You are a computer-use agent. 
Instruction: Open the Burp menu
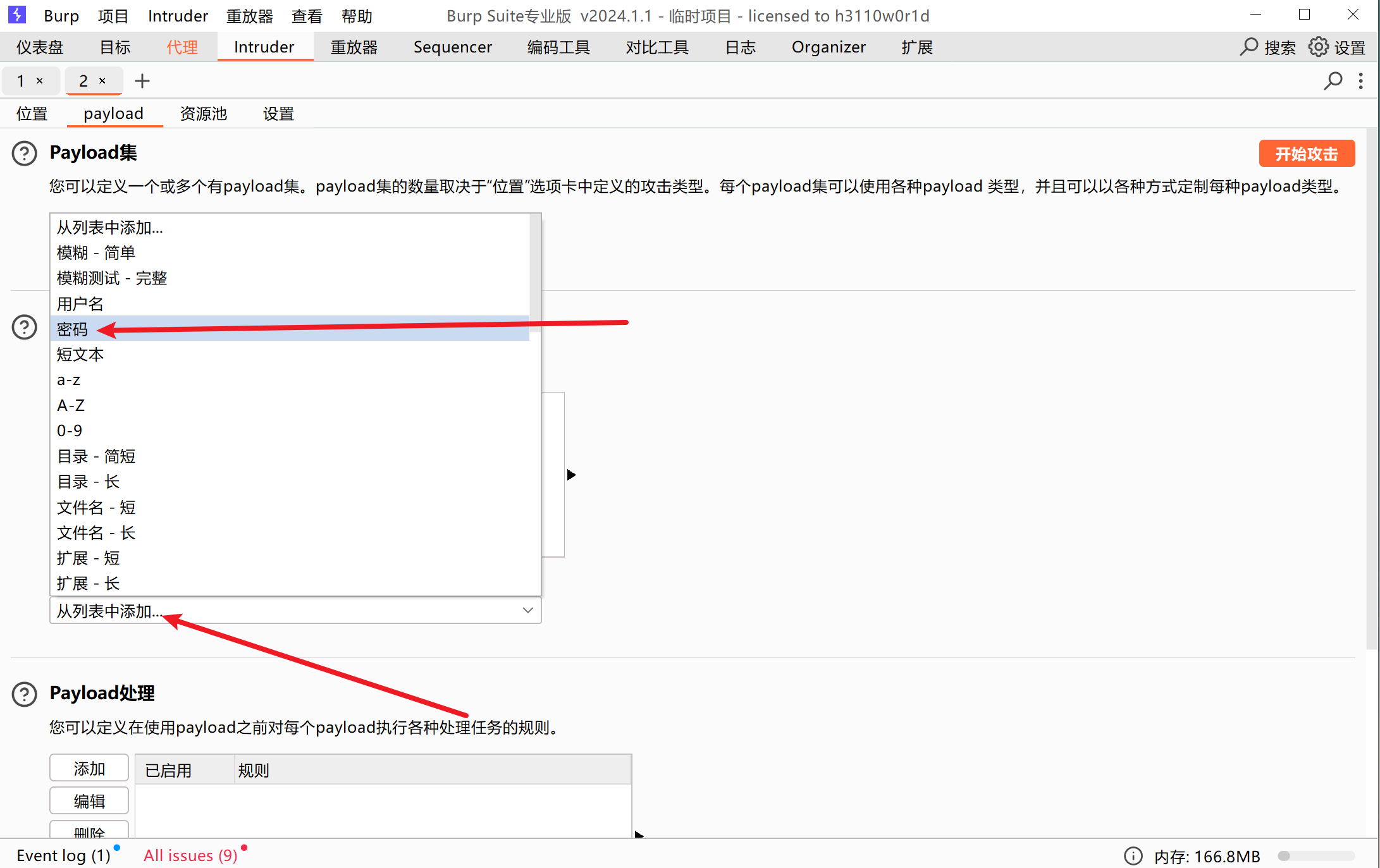coord(61,16)
